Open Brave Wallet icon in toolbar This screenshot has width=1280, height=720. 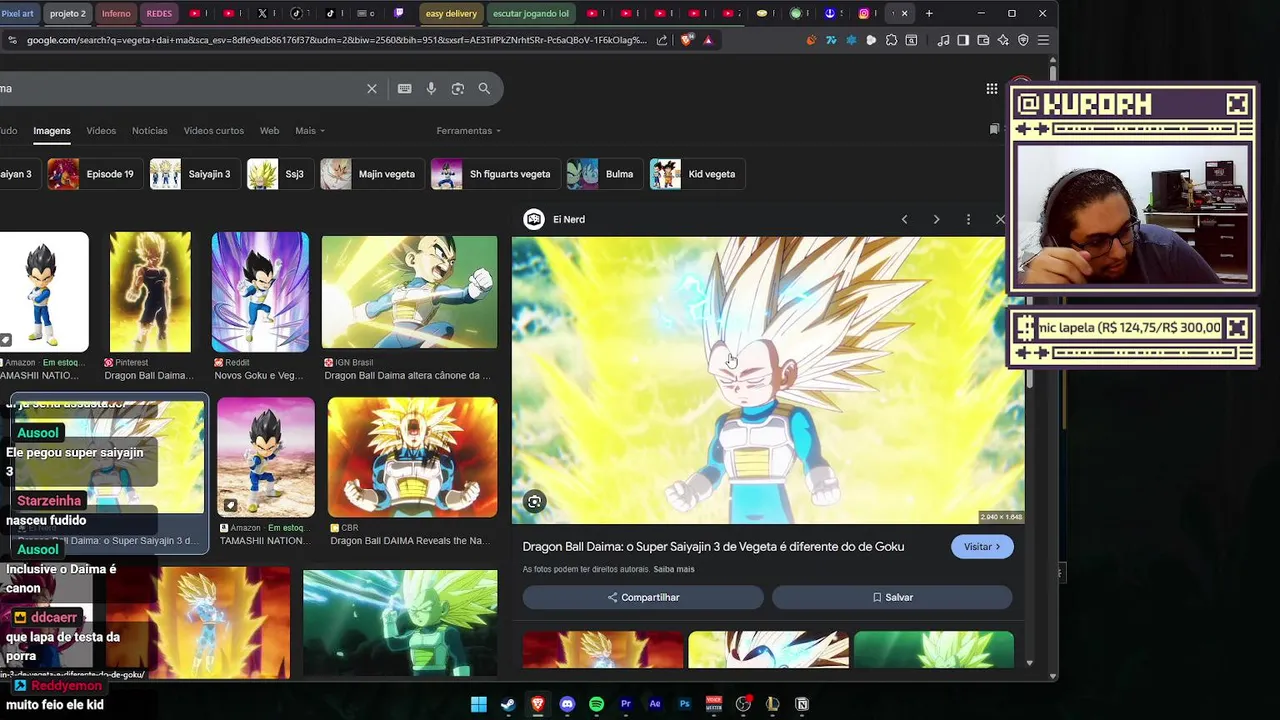tap(984, 40)
